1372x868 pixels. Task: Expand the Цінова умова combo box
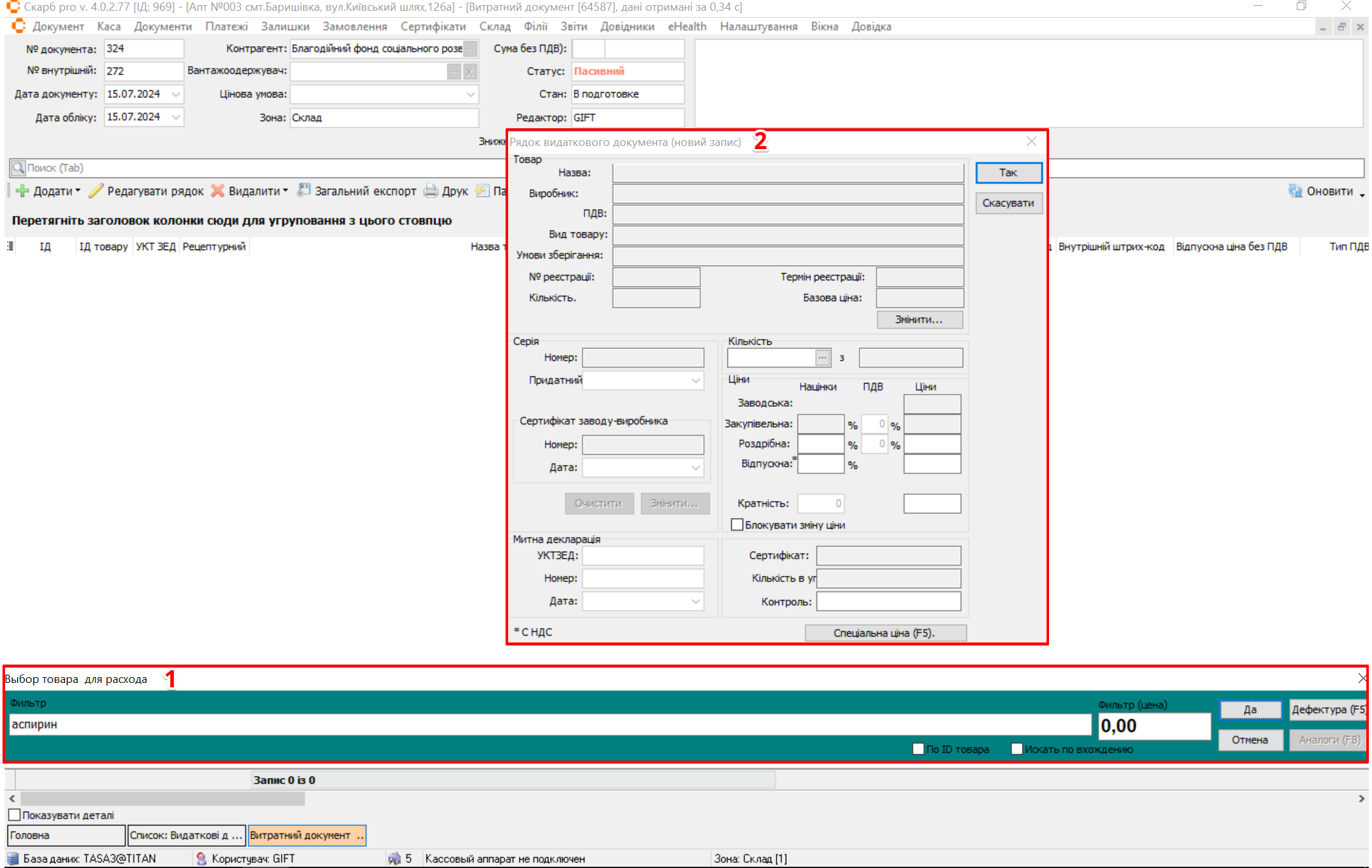pyautogui.click(x=470, y=94)
